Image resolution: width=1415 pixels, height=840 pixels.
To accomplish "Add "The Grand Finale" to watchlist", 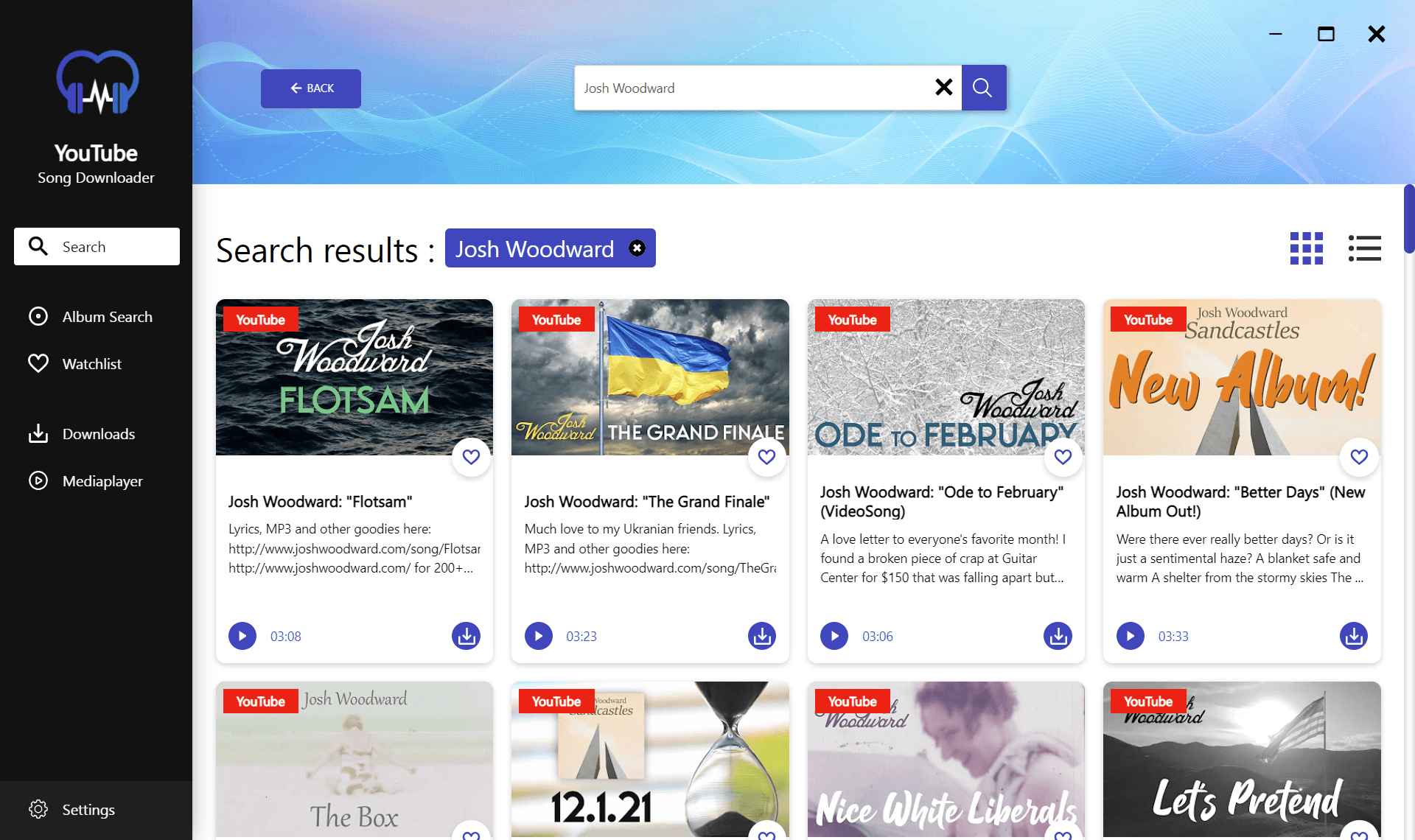I will click(767, 457).
